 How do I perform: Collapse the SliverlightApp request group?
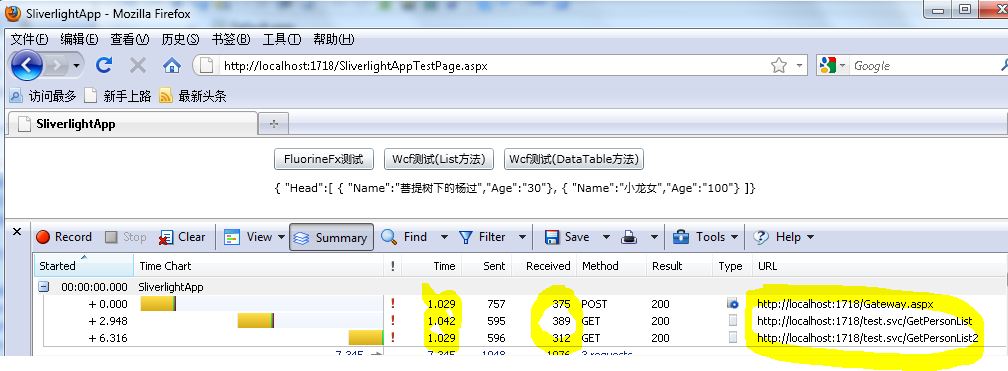tap(43, 287)
